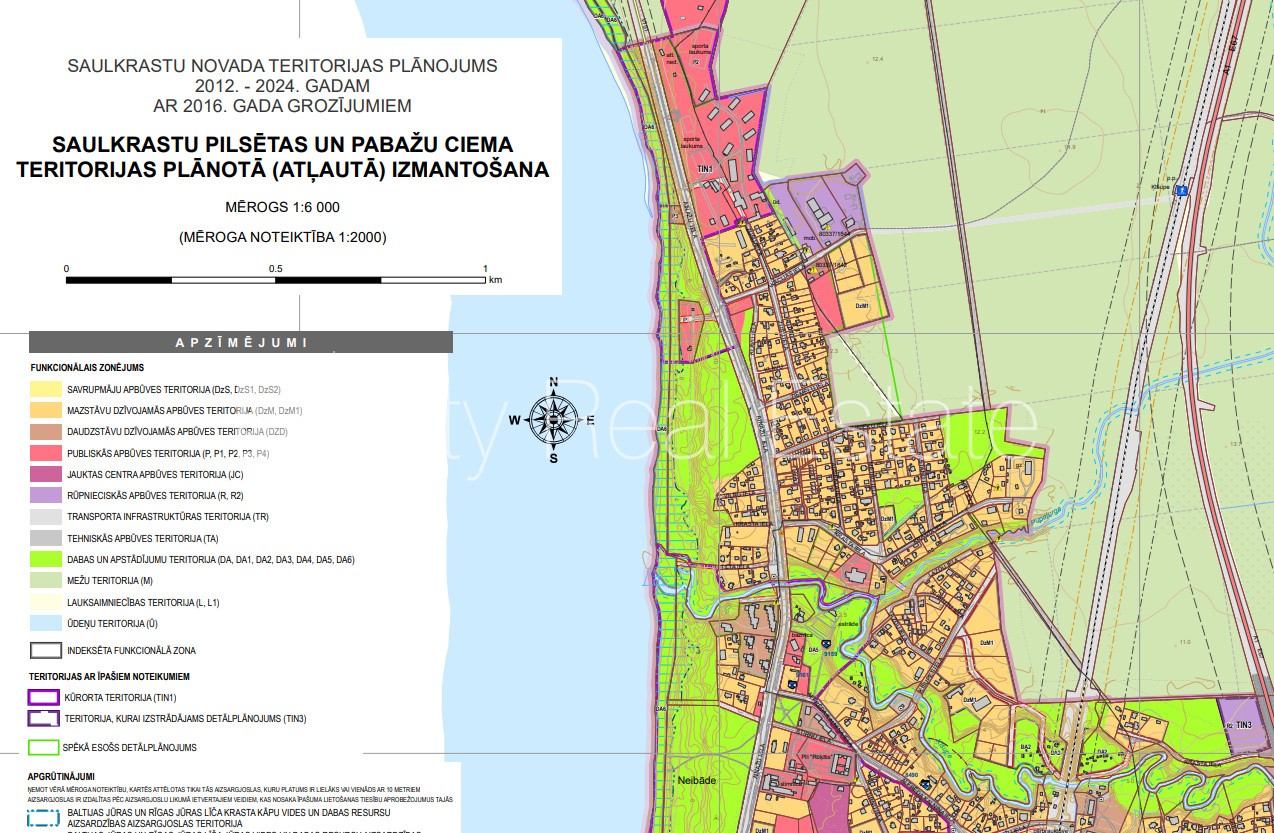This screenshot has width=1274, height=833.
Task: Click the magenta Jauktas centra apbūves swatch
Action: point(45,474)
